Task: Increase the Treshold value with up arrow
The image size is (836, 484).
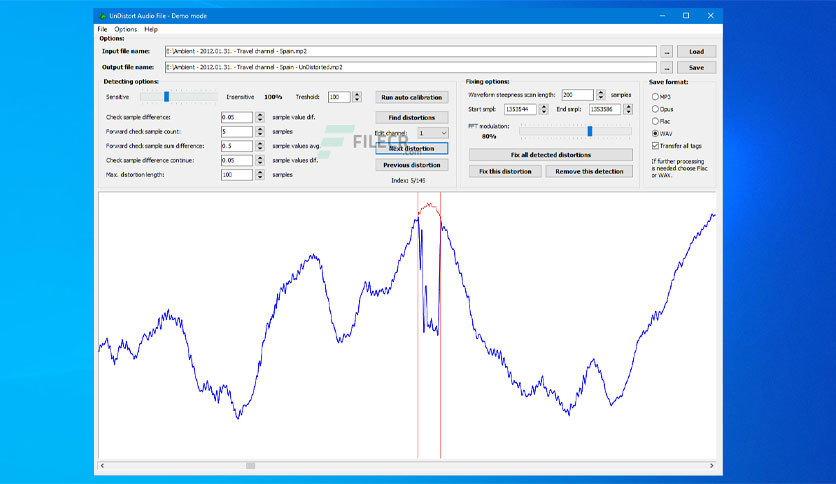Action: [x=357, y=94]
